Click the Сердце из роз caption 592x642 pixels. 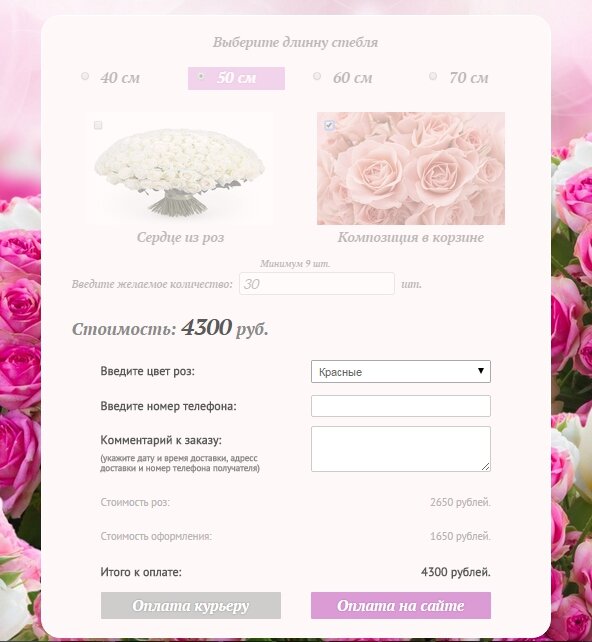coord(180,237)
